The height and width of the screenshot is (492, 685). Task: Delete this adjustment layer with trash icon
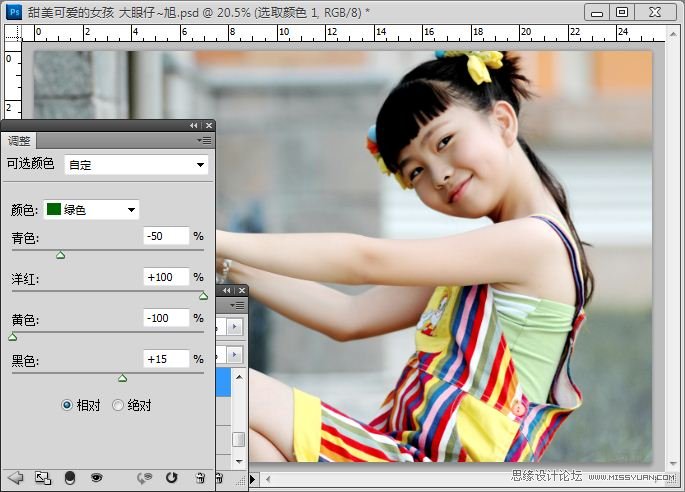(200, 478)
